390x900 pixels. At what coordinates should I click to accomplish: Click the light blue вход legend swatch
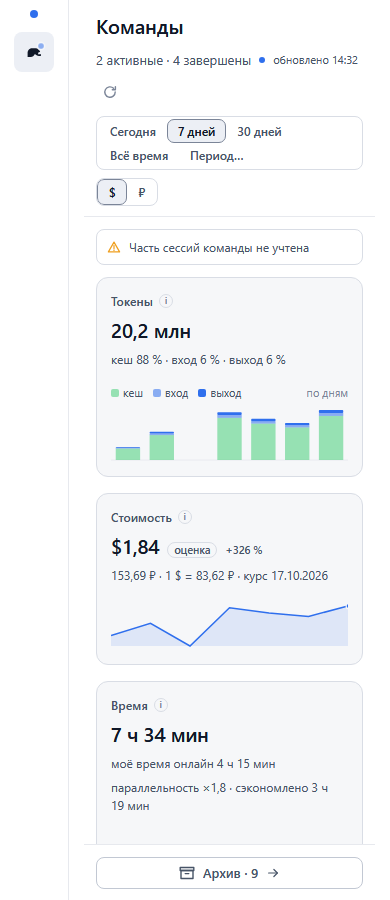(157, 394)
